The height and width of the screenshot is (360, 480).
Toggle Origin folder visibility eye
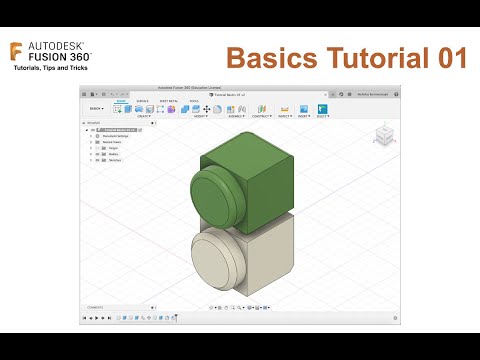pos(97,148)
